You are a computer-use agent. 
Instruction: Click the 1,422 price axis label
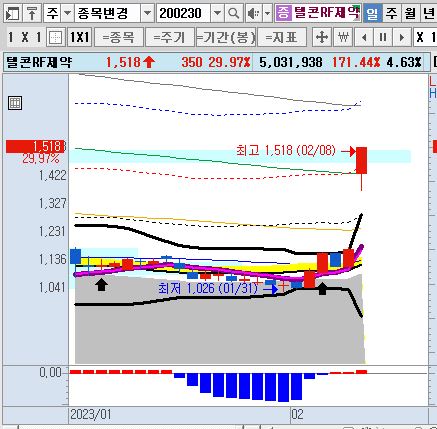click(53, 175)
